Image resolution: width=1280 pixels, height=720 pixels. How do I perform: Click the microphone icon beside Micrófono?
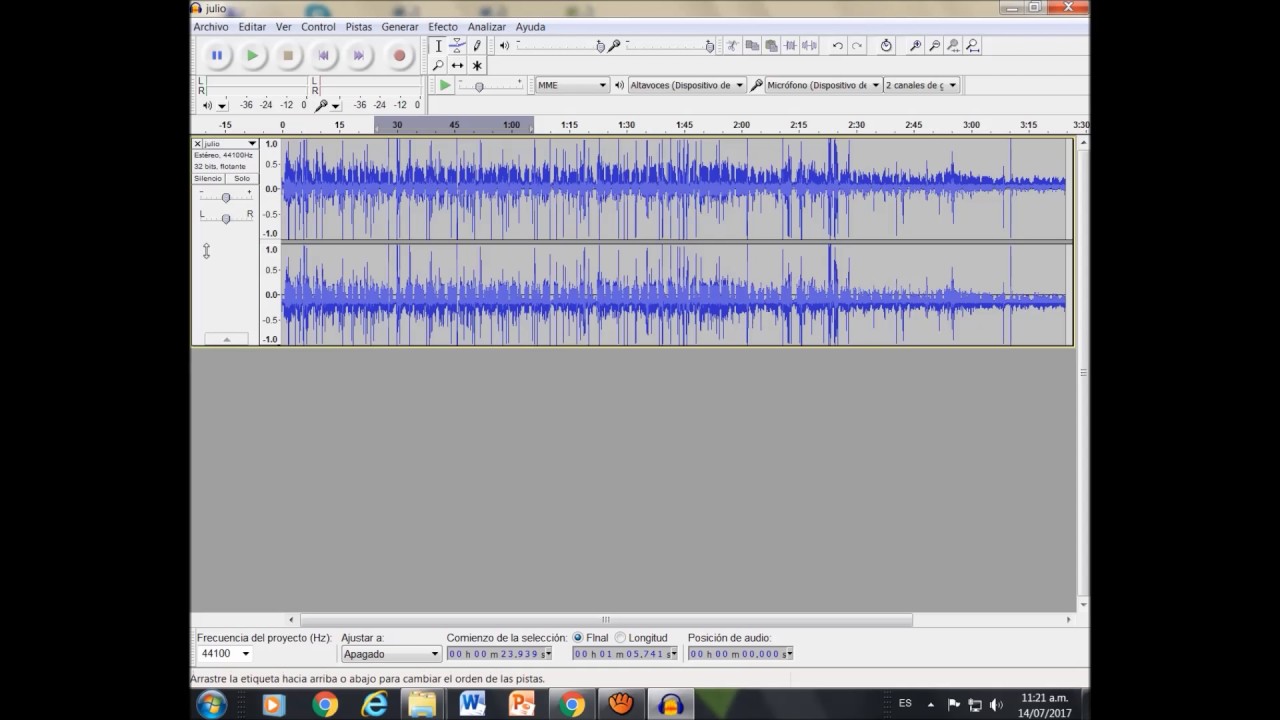pyautogui.click(x=756, y=86)
